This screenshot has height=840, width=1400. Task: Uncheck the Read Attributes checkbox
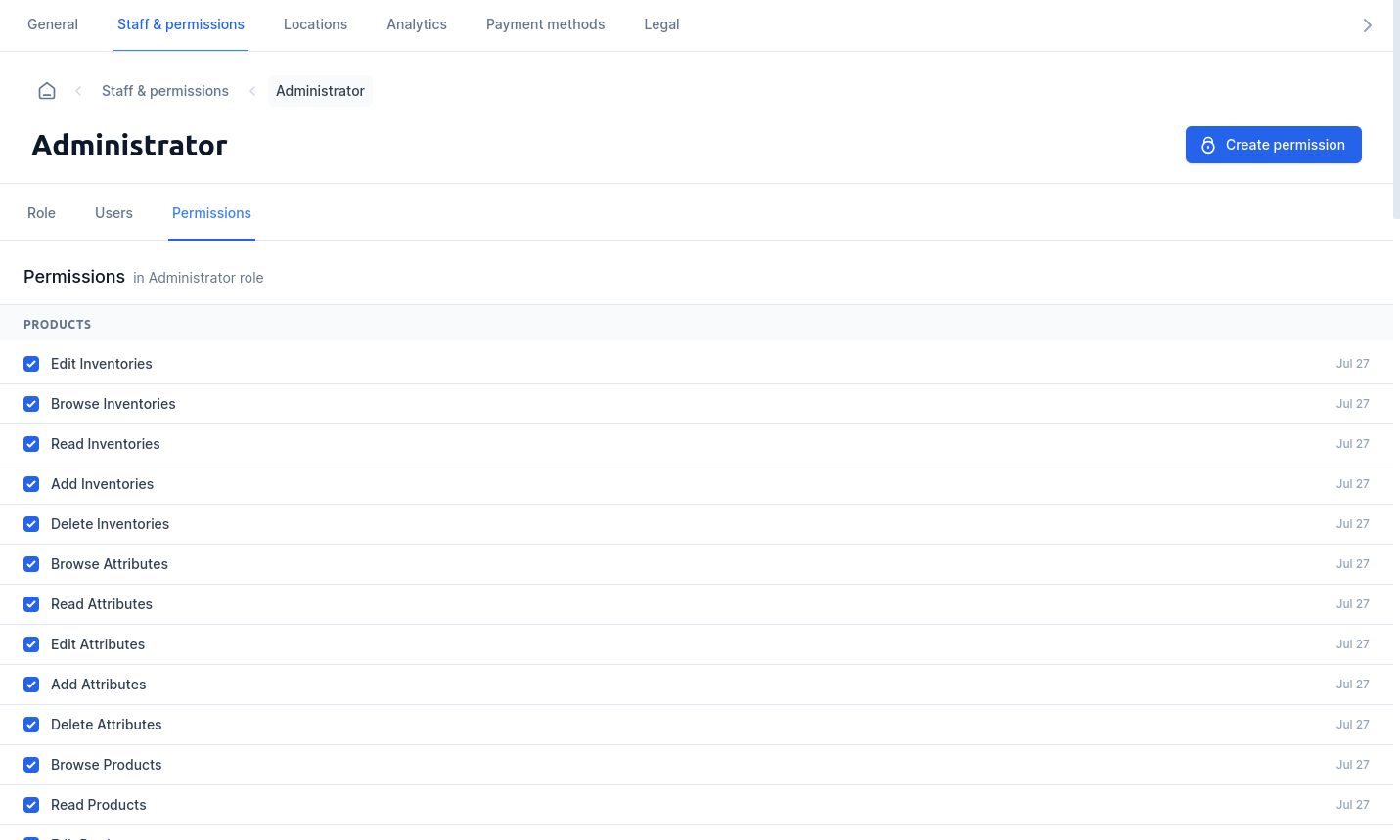pyautogui.click(x=31, y=604)
